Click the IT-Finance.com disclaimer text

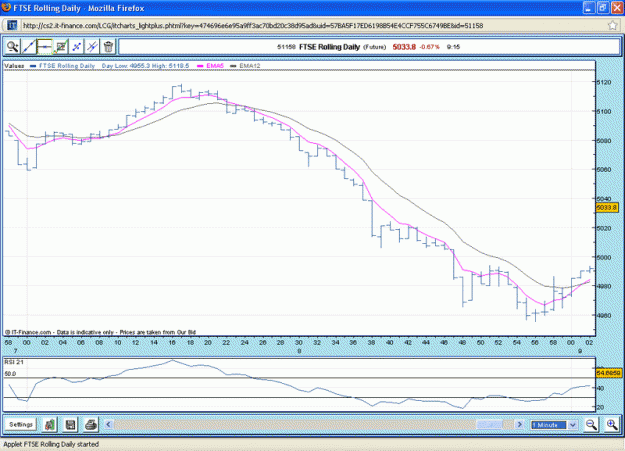(100, 332)
